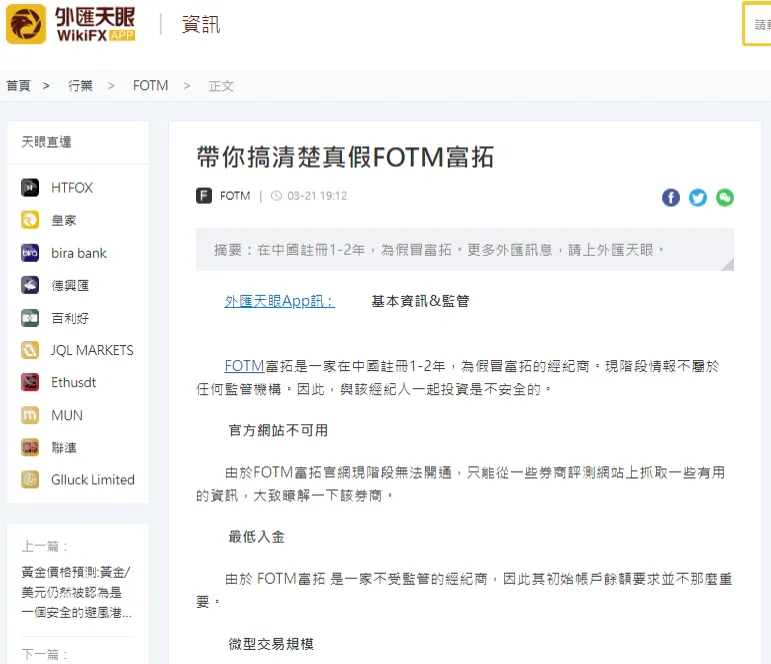Click the FOTM author avatar icon

pyautogui.click(x=204, y=196)
